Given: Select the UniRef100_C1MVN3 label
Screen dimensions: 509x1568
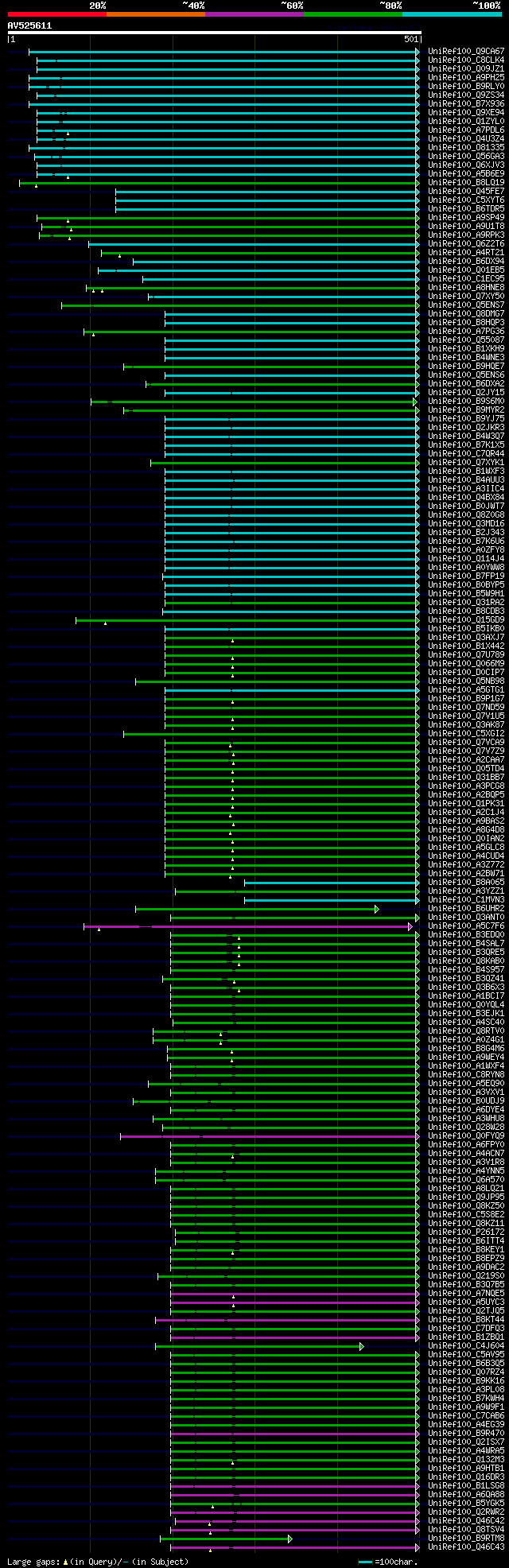Looking at the screenshot, I should click(x=466, y=900).
